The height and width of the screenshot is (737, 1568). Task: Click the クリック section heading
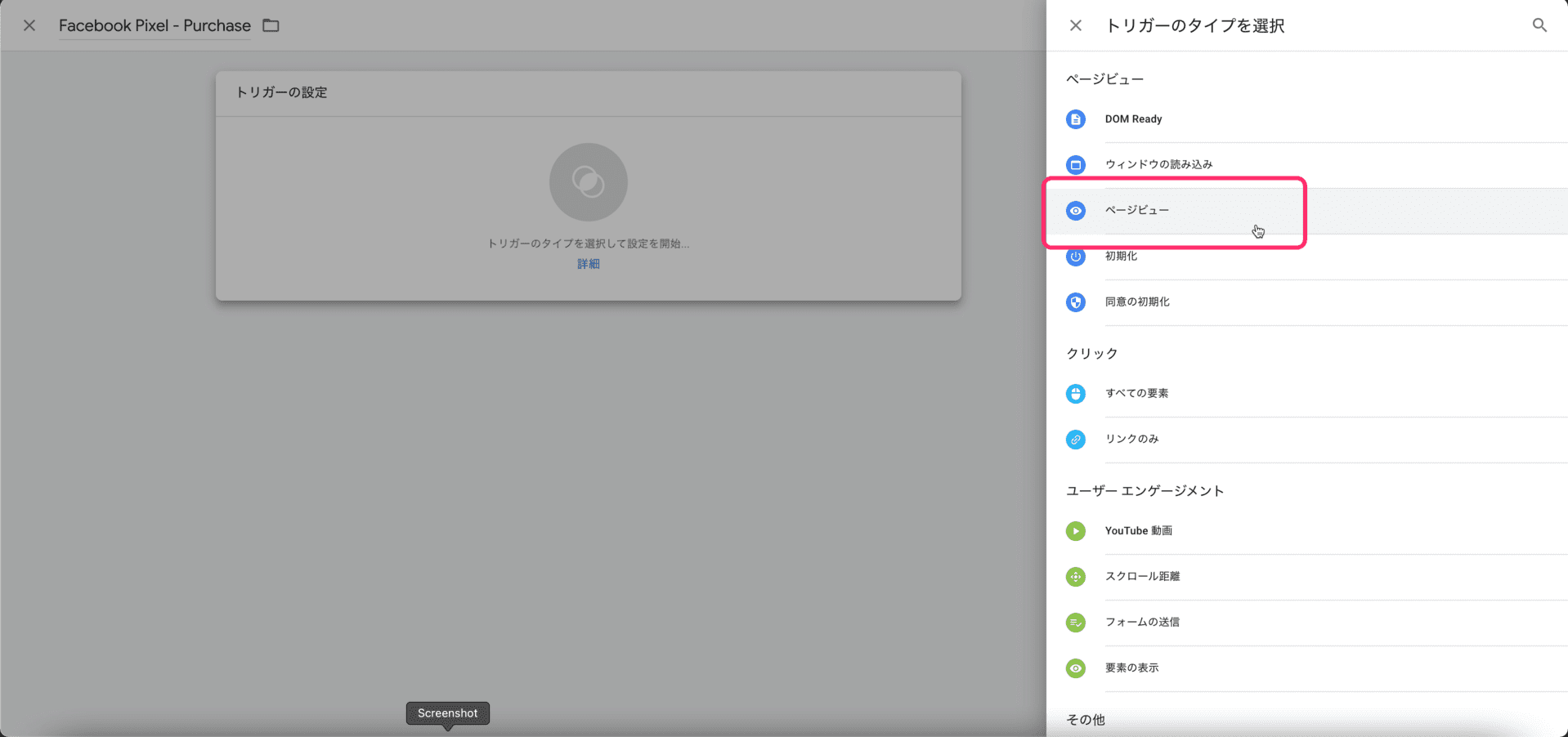pyautogui.click(x=1092, y=354)
